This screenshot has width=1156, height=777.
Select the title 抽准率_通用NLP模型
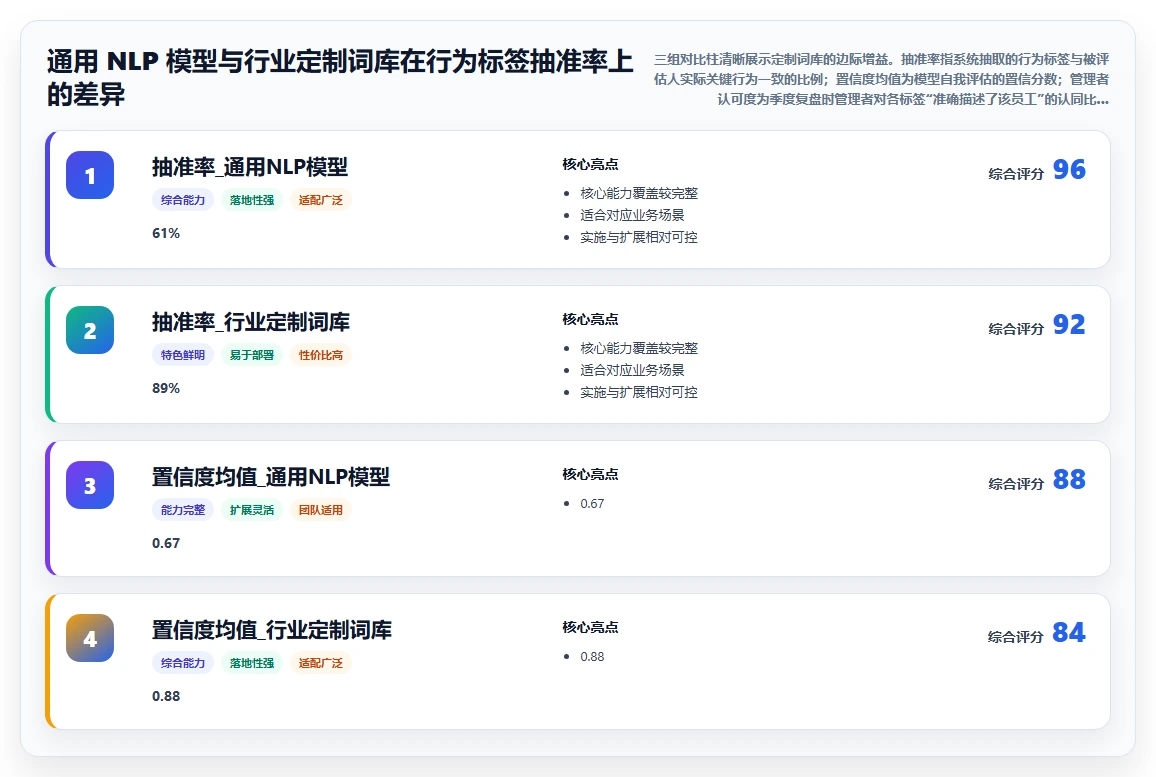250,167
